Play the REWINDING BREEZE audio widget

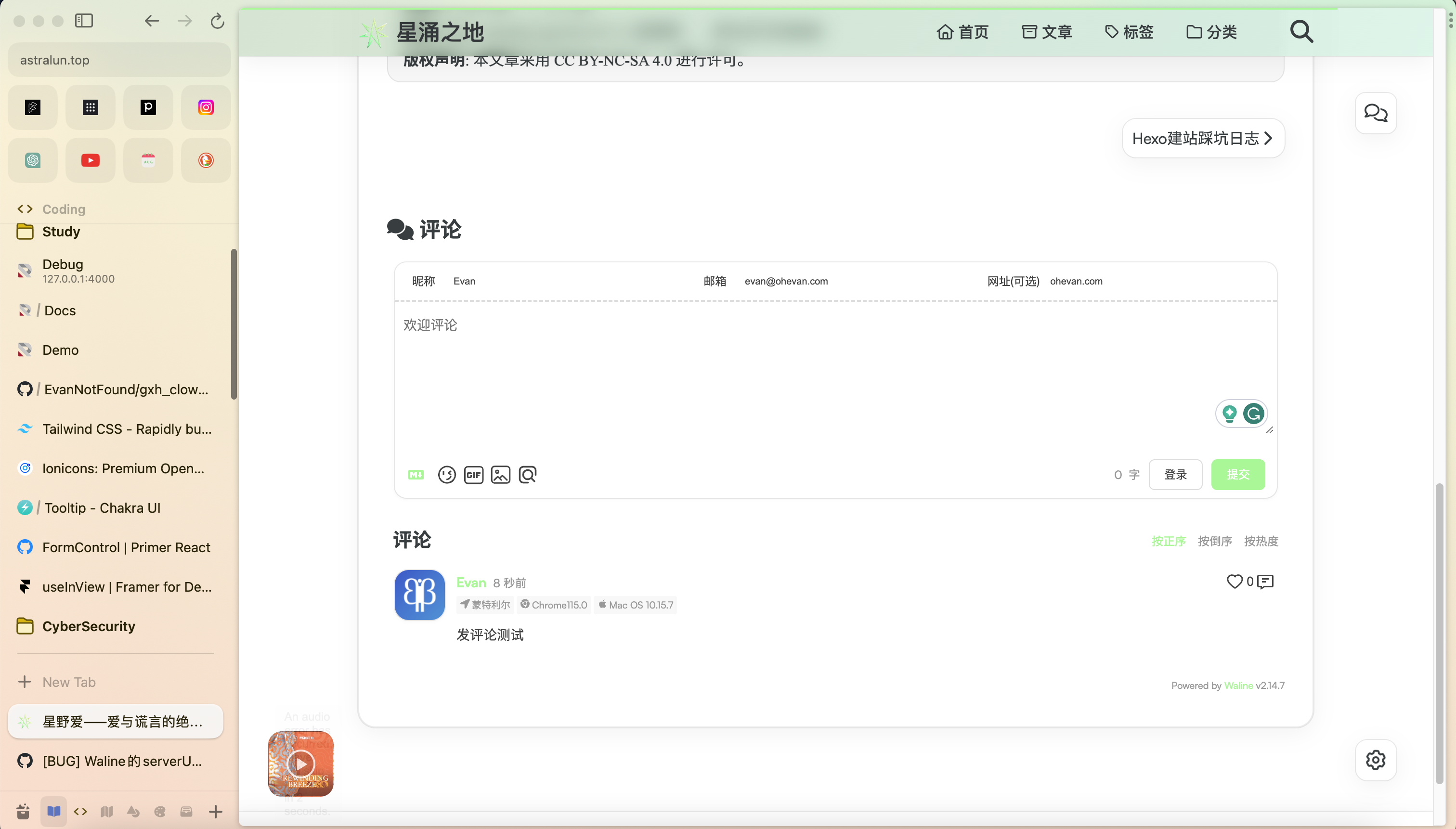coord(301,764)
